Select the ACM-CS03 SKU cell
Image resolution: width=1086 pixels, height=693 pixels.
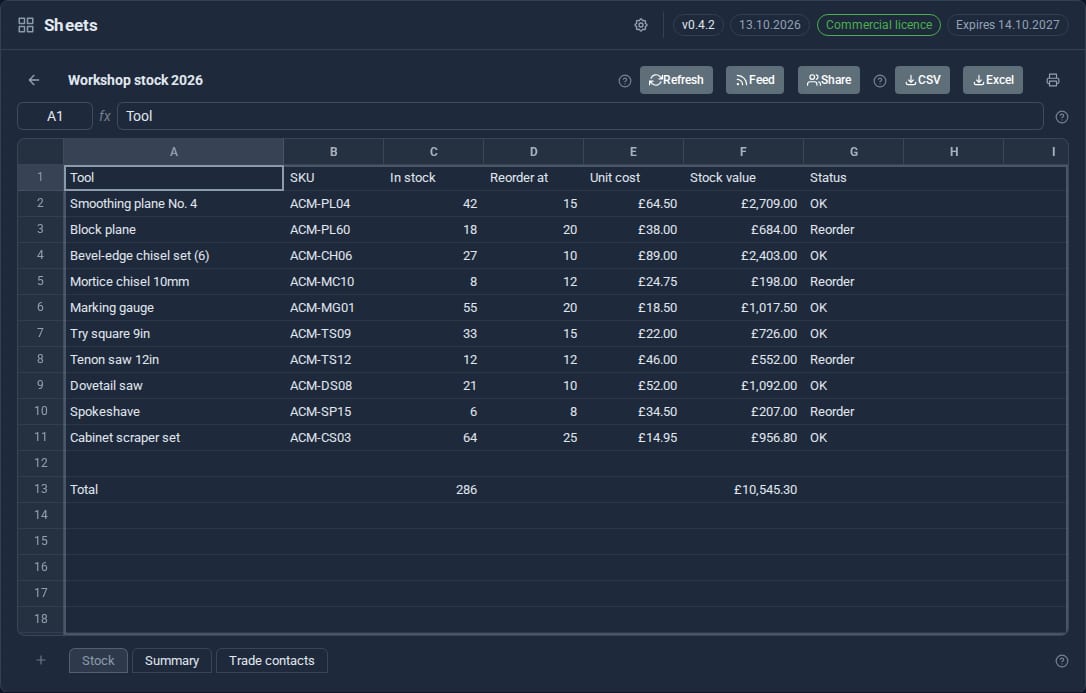334,437
